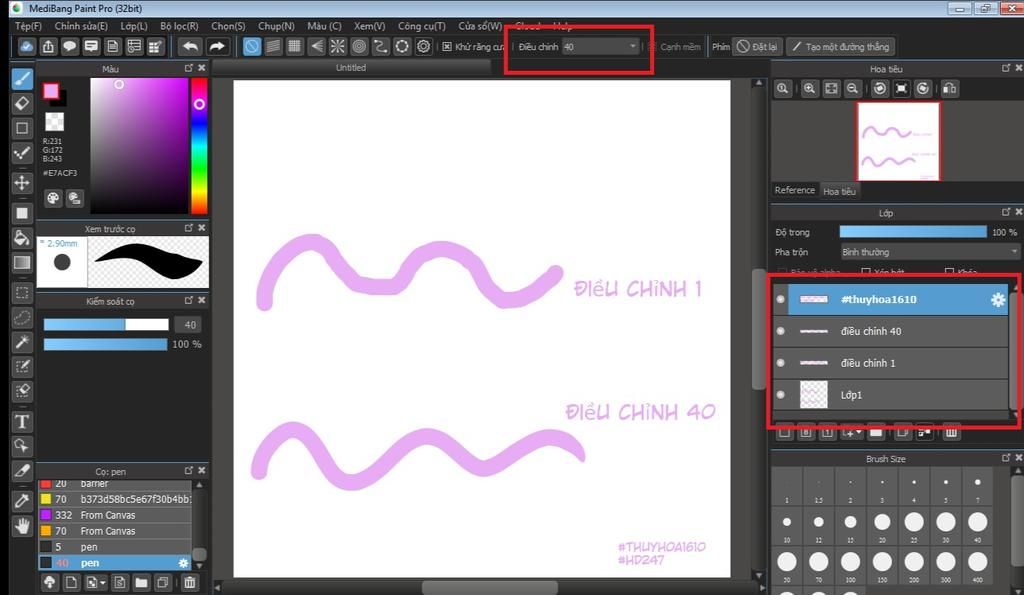Enable curve snap guide
Viewport: 1024px width, 595px height.
(x=381, y=46)
